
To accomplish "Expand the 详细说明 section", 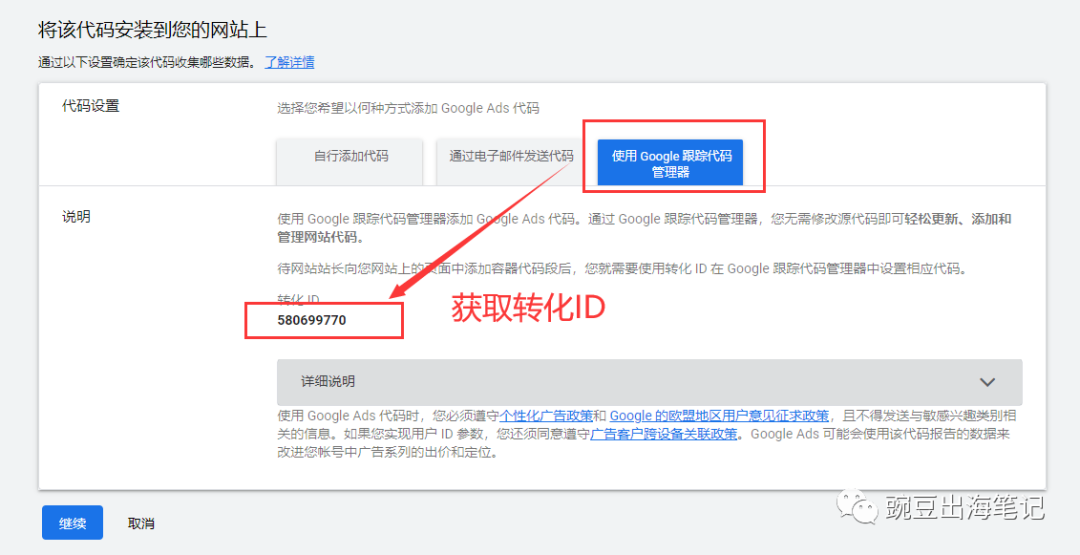I will [x=650, y=381].
